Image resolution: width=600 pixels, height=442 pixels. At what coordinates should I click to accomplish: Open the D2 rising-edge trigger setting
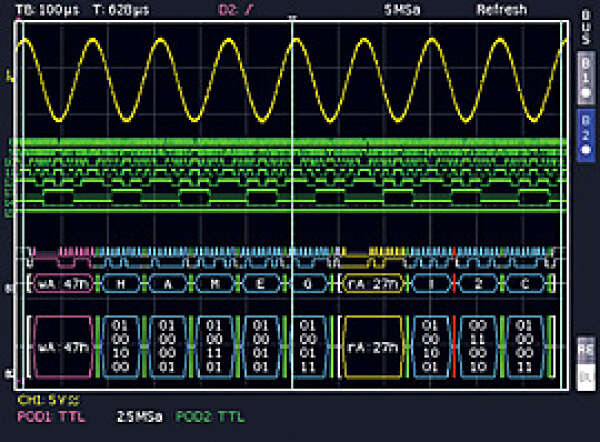click(x=236, y=9)
